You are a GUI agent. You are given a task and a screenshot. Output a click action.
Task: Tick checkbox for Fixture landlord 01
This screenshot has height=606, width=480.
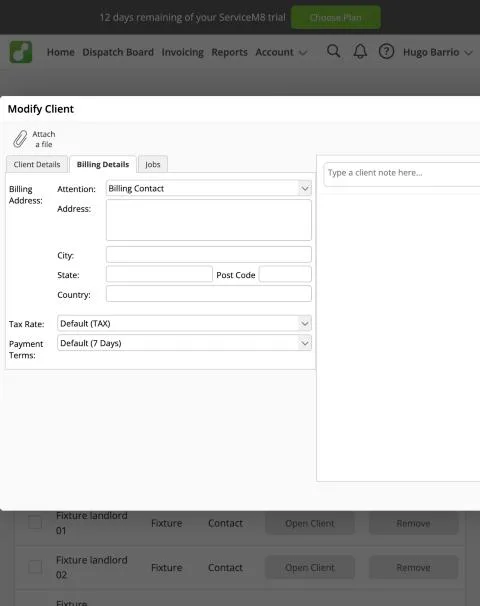[35, 523]
